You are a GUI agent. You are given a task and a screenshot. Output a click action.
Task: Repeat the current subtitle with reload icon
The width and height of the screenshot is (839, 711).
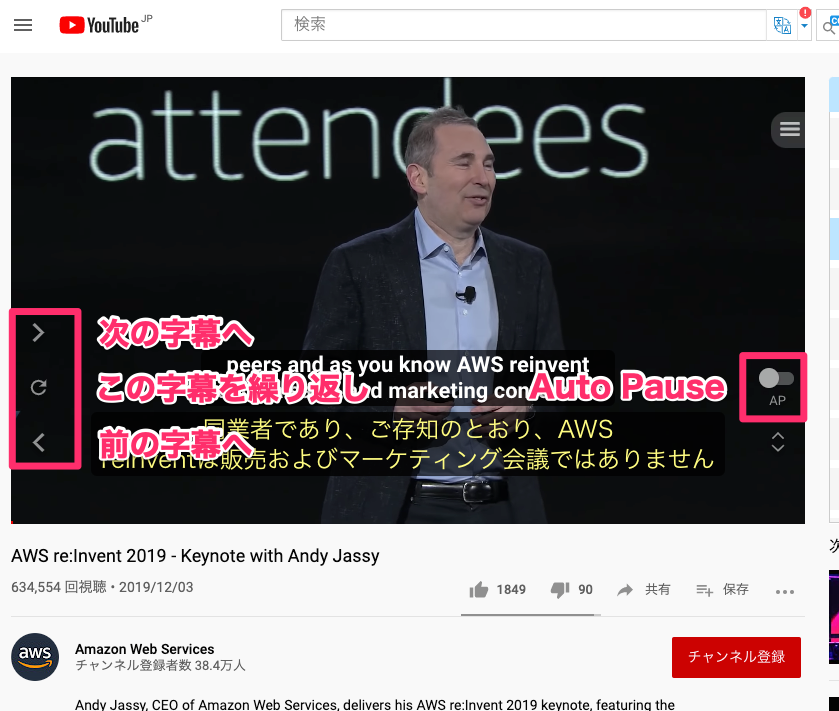[x=39, y=387]
